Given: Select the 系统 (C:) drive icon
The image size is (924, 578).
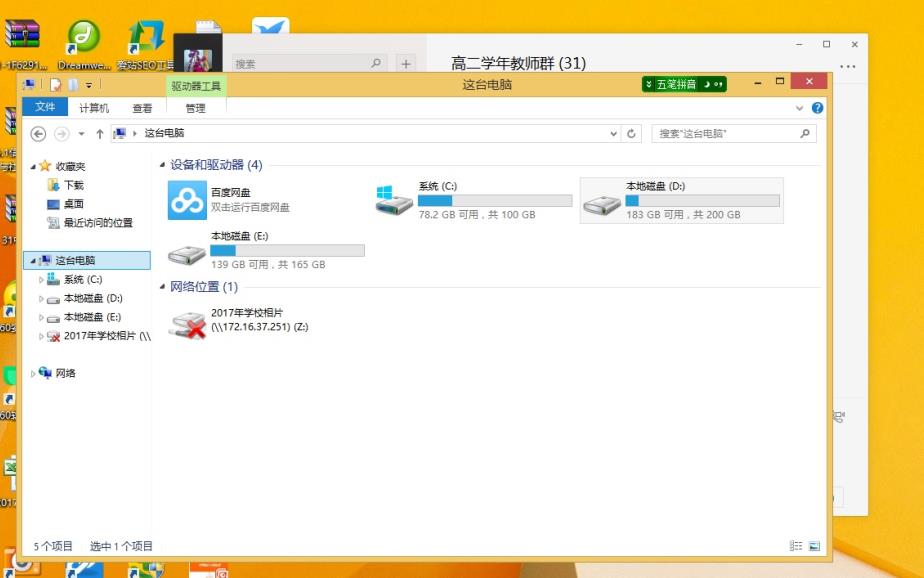Looking at the screenshot, I should click(394, 200).
